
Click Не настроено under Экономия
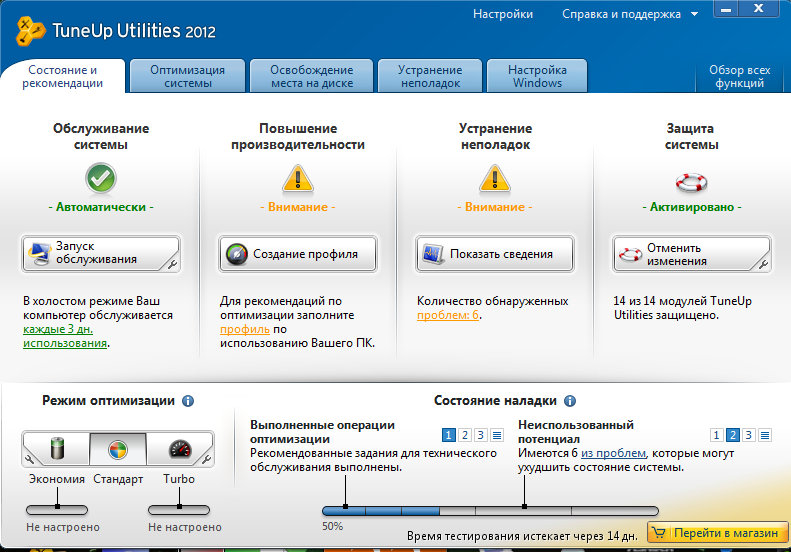click(x=63, y=527)
